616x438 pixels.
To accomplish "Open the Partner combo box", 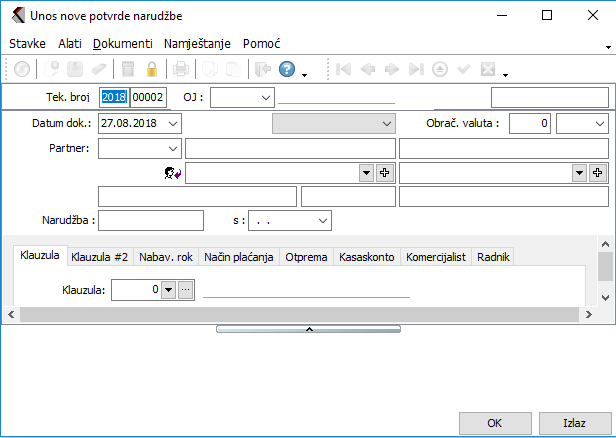I will (174, 148).
